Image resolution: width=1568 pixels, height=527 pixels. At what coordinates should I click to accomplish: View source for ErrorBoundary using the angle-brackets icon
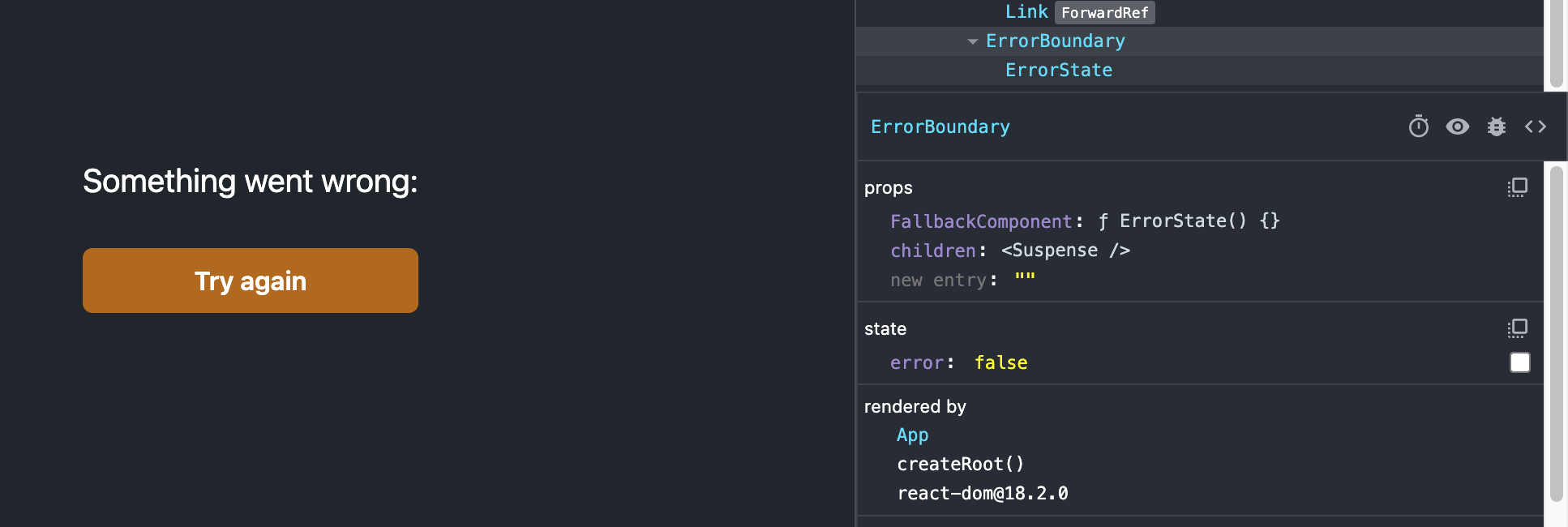1536,126
